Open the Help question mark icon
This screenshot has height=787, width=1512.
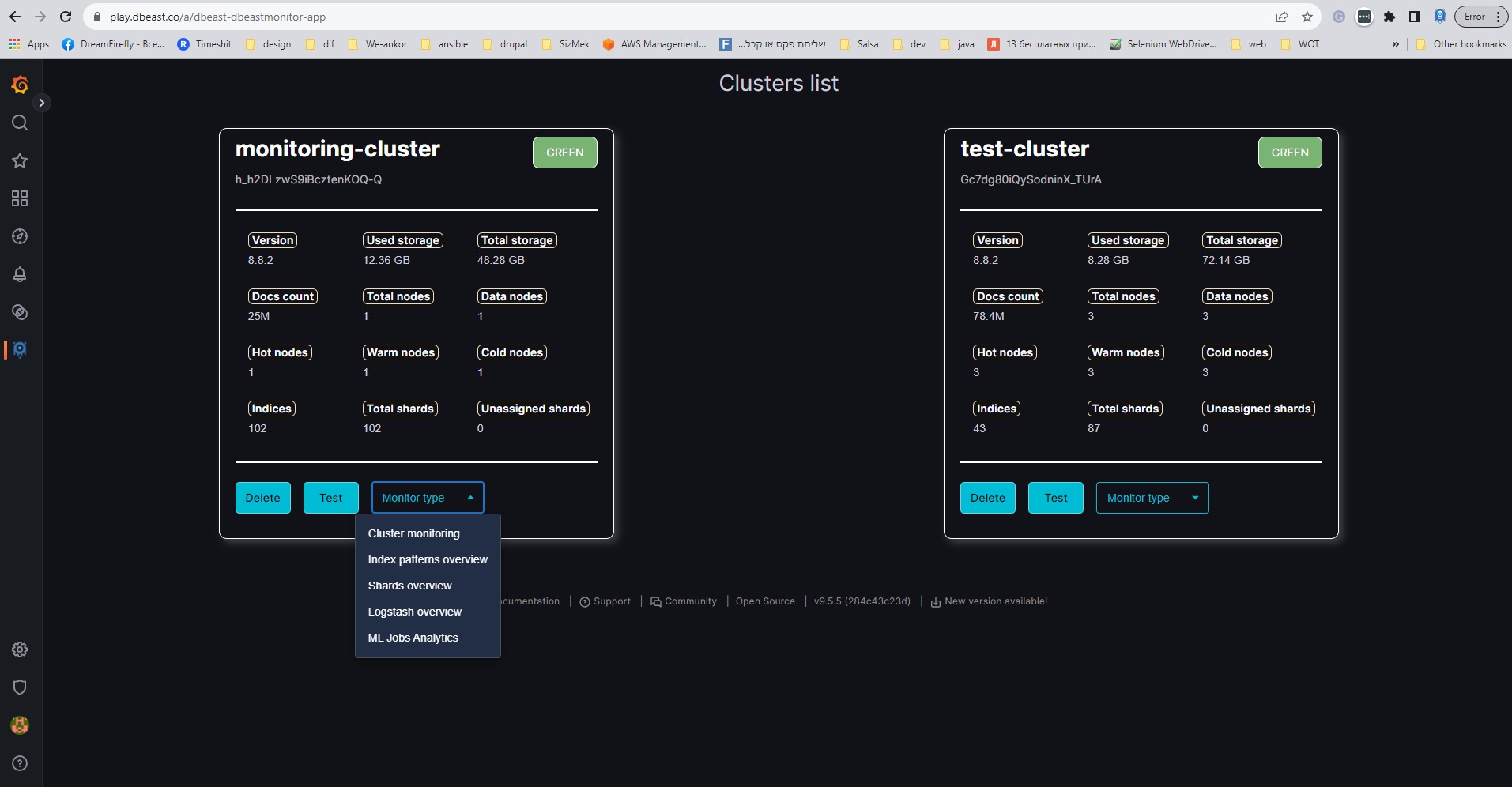20,763
